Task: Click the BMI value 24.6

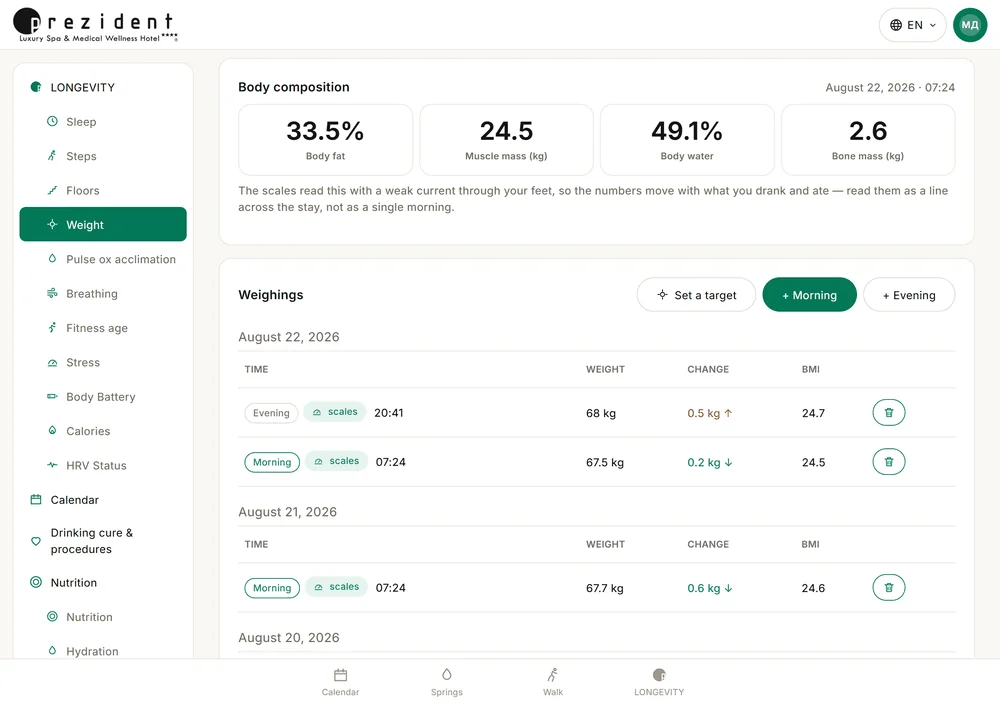Action: [x=813, y=588]
